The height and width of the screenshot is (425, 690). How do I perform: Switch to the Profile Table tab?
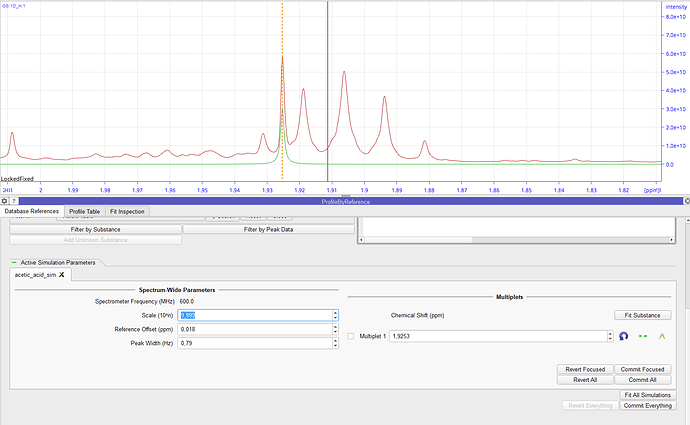[83, 212]
